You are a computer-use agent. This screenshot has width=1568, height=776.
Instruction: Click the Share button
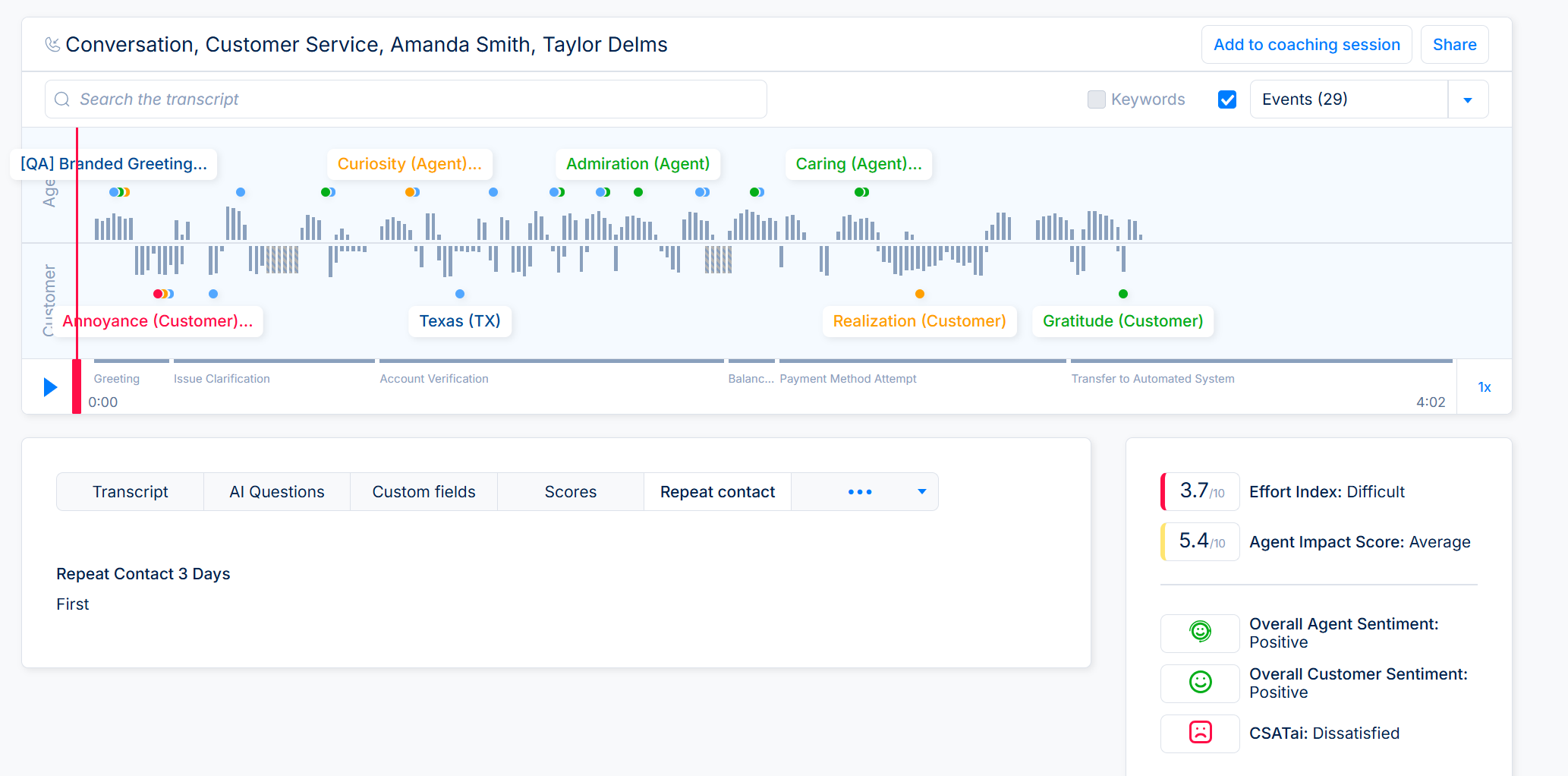coord(1454,45)
